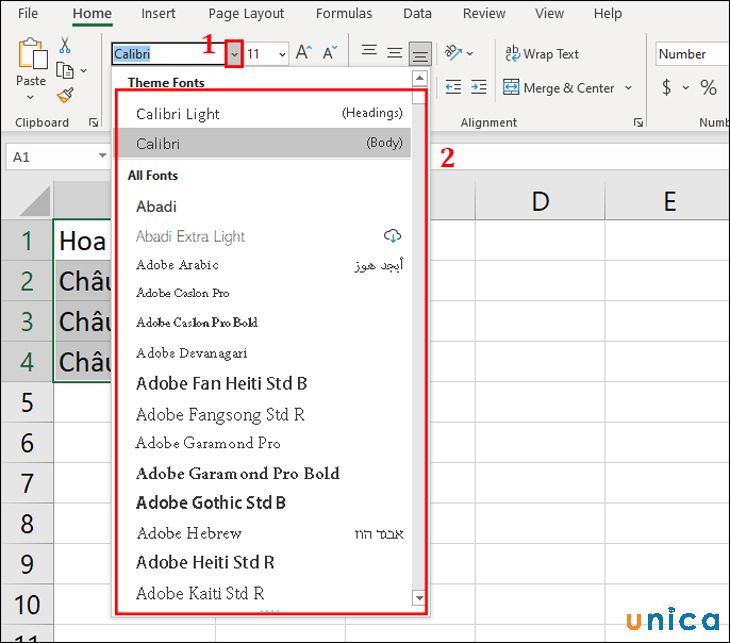Toggle middle vertical alignment
This screenshot has height=643, width=730.
coord(395,54)
